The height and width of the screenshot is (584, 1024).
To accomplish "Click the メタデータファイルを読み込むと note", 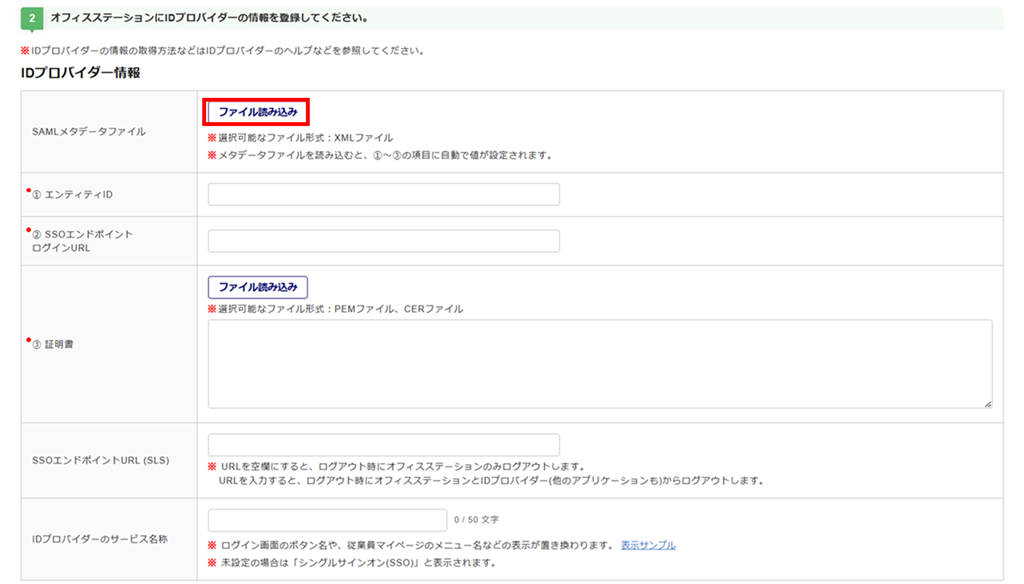I will (x=380, y=155).
